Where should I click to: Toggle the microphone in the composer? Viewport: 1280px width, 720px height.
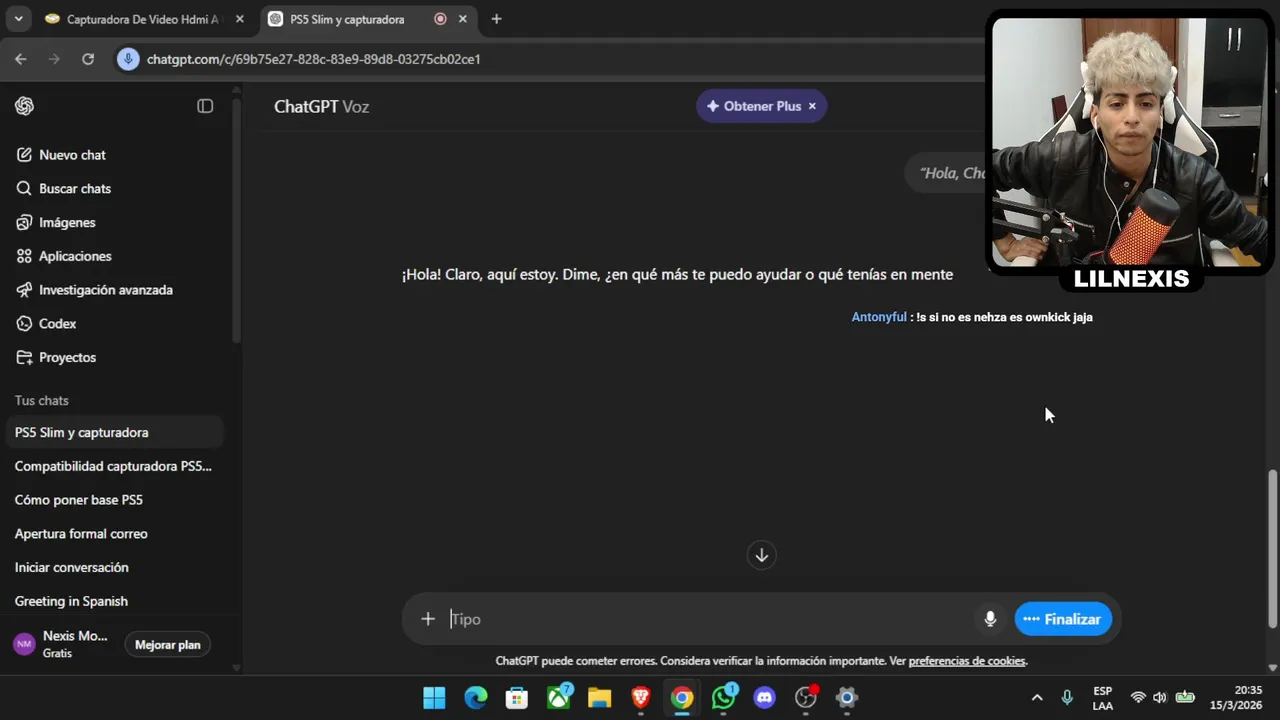[x=990, y=619]
